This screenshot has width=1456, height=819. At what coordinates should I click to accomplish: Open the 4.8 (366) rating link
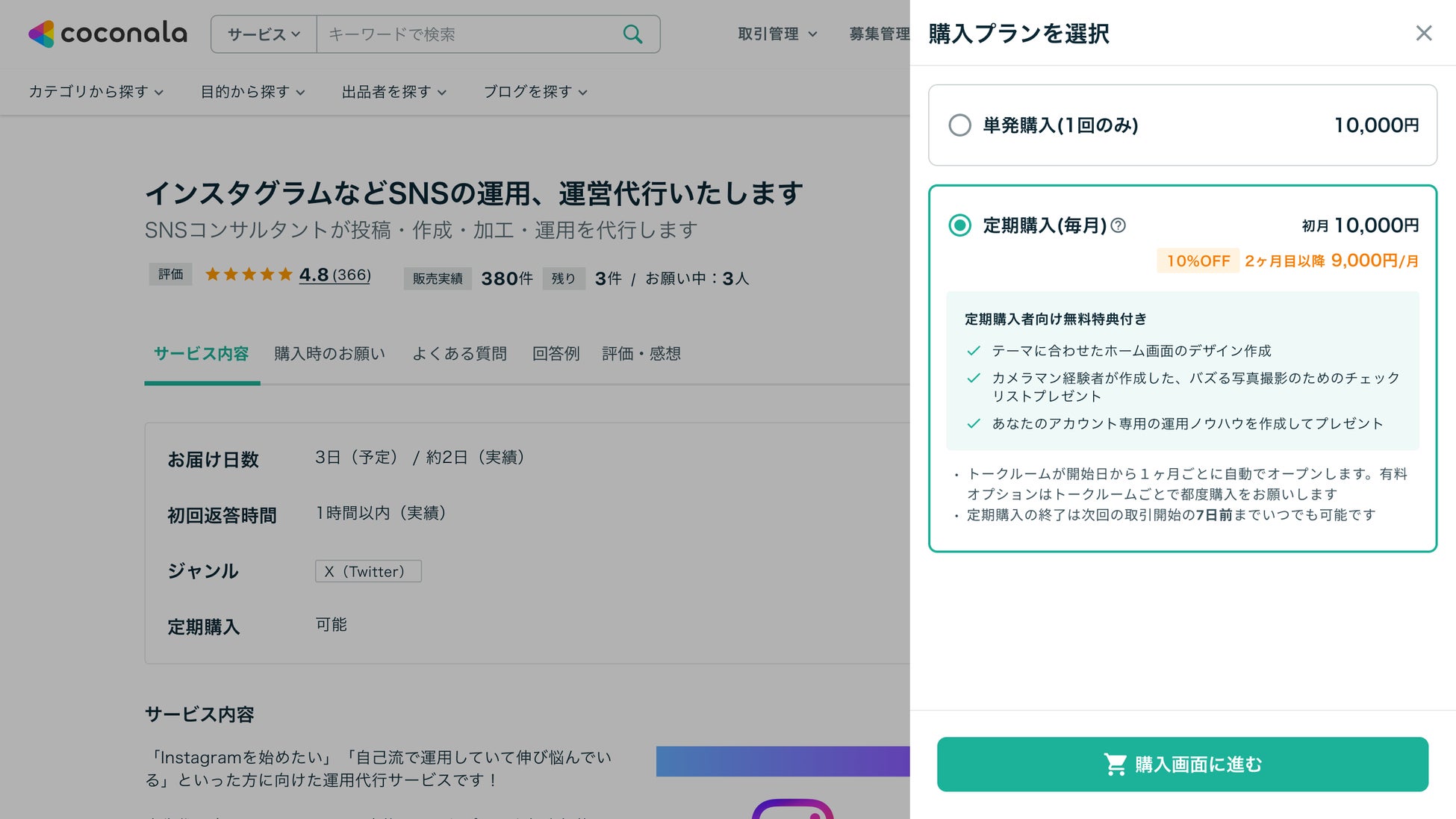click(x=335, y=275)
